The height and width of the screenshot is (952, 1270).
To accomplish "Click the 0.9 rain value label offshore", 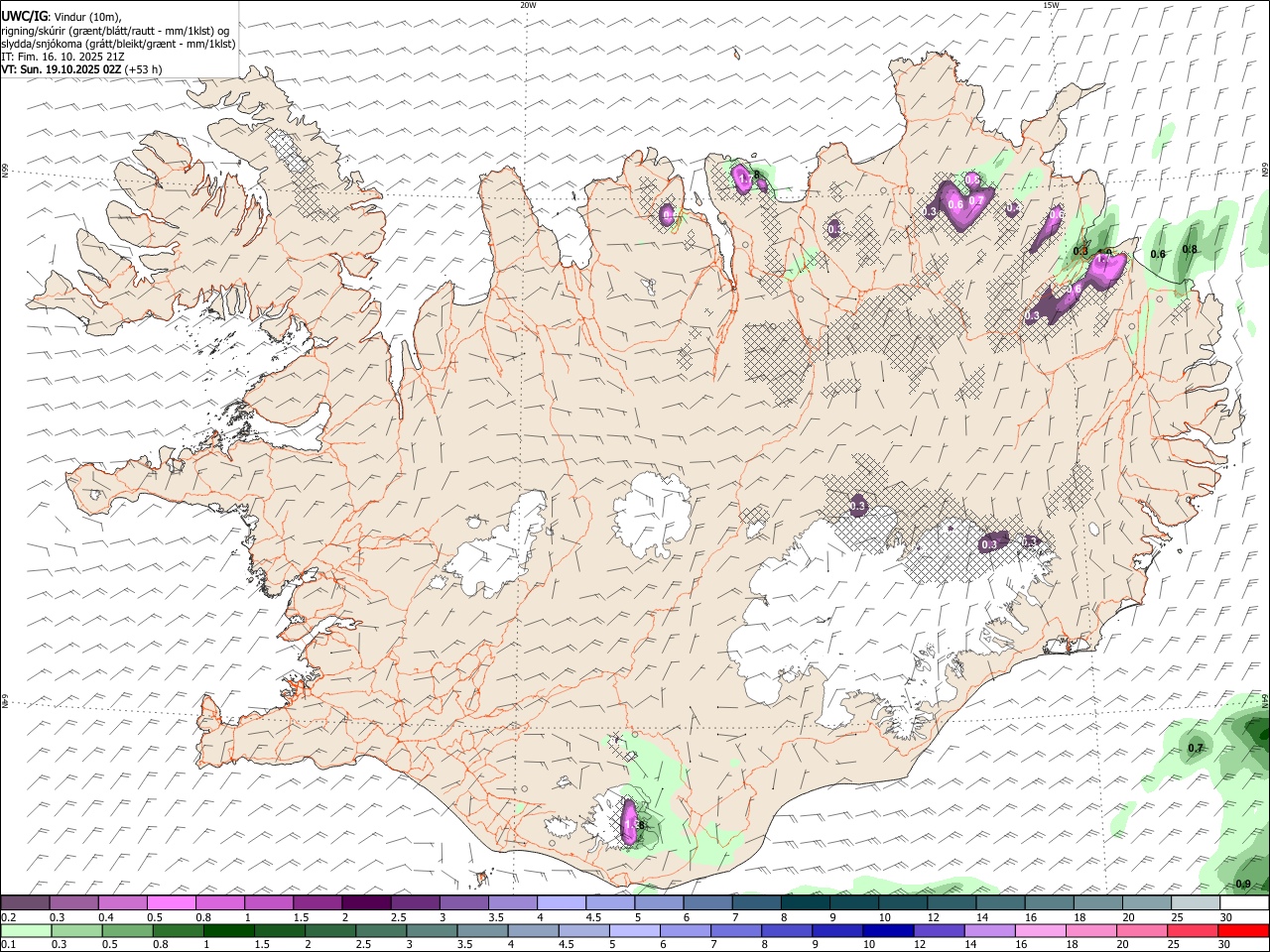I will pyautogui.click(x=1243, y=884).
